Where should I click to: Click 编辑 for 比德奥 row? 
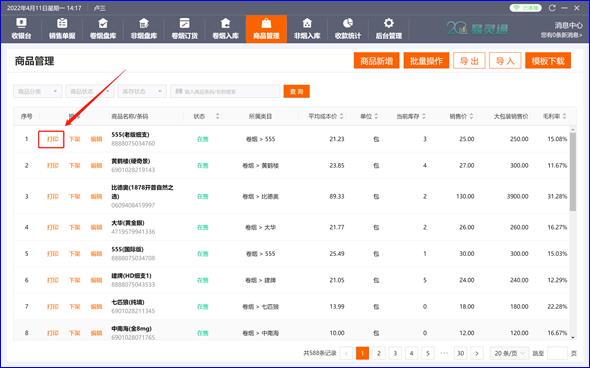pyautogui.click(x=96, y=196)
